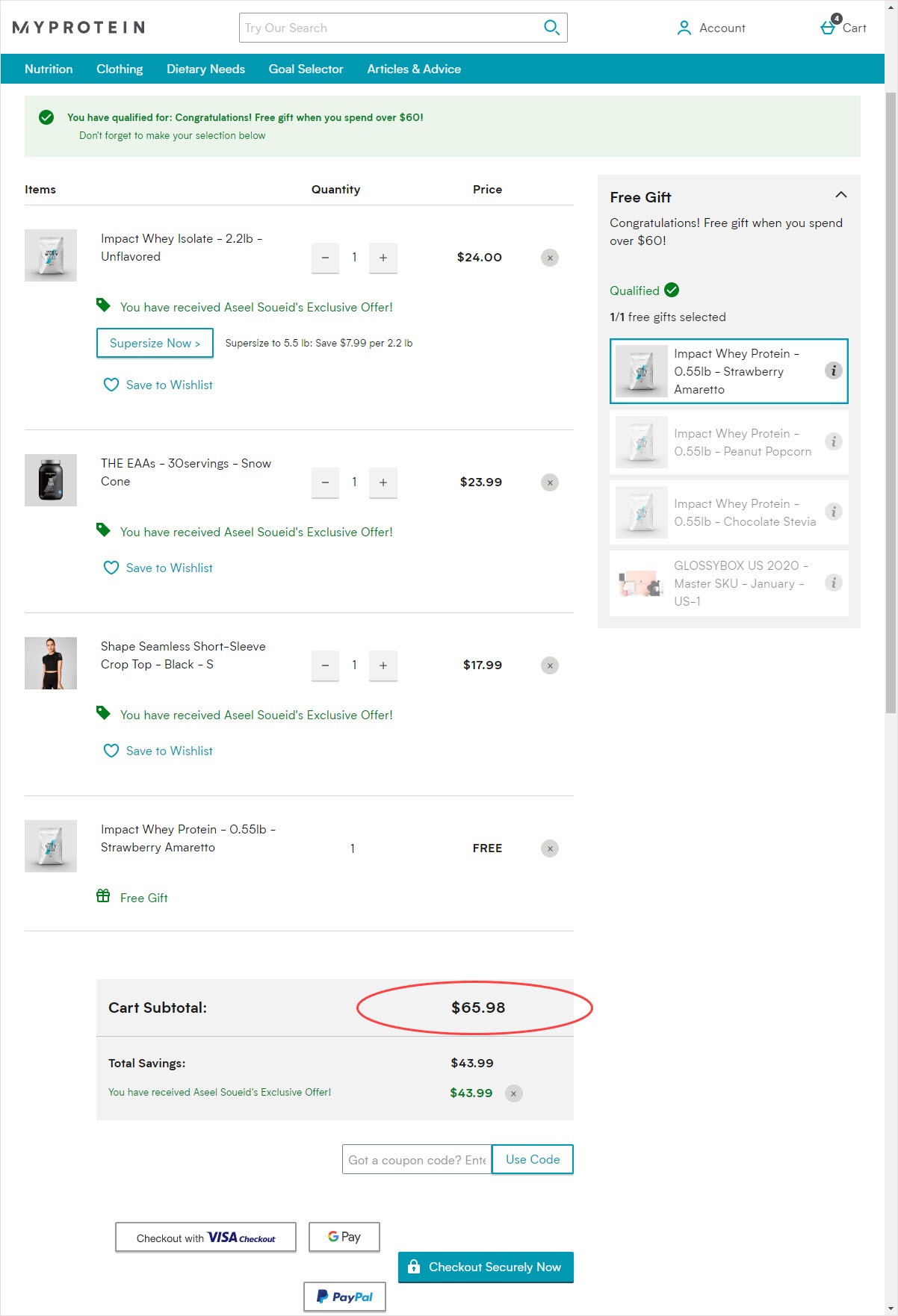Show info for Strawberry Amaretto gift

tap(834, 370)
